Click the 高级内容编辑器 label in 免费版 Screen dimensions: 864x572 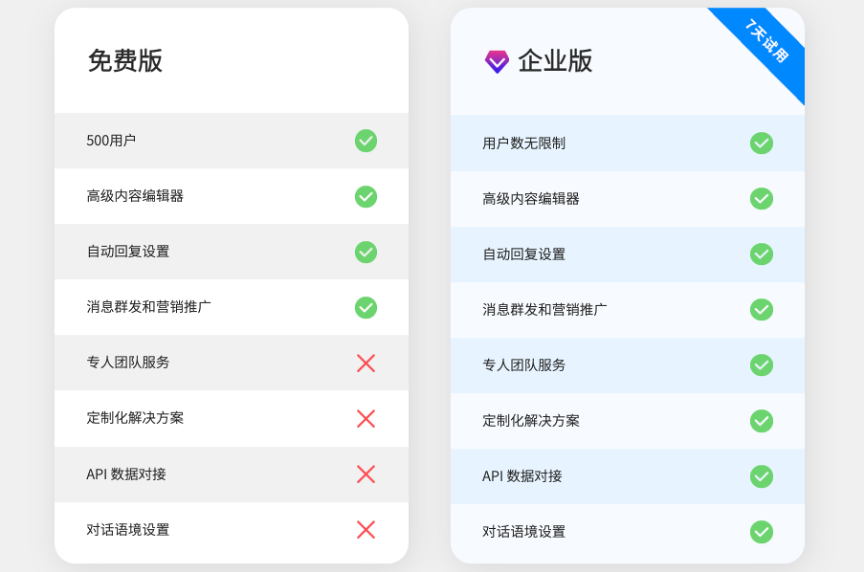pos(135,196)
